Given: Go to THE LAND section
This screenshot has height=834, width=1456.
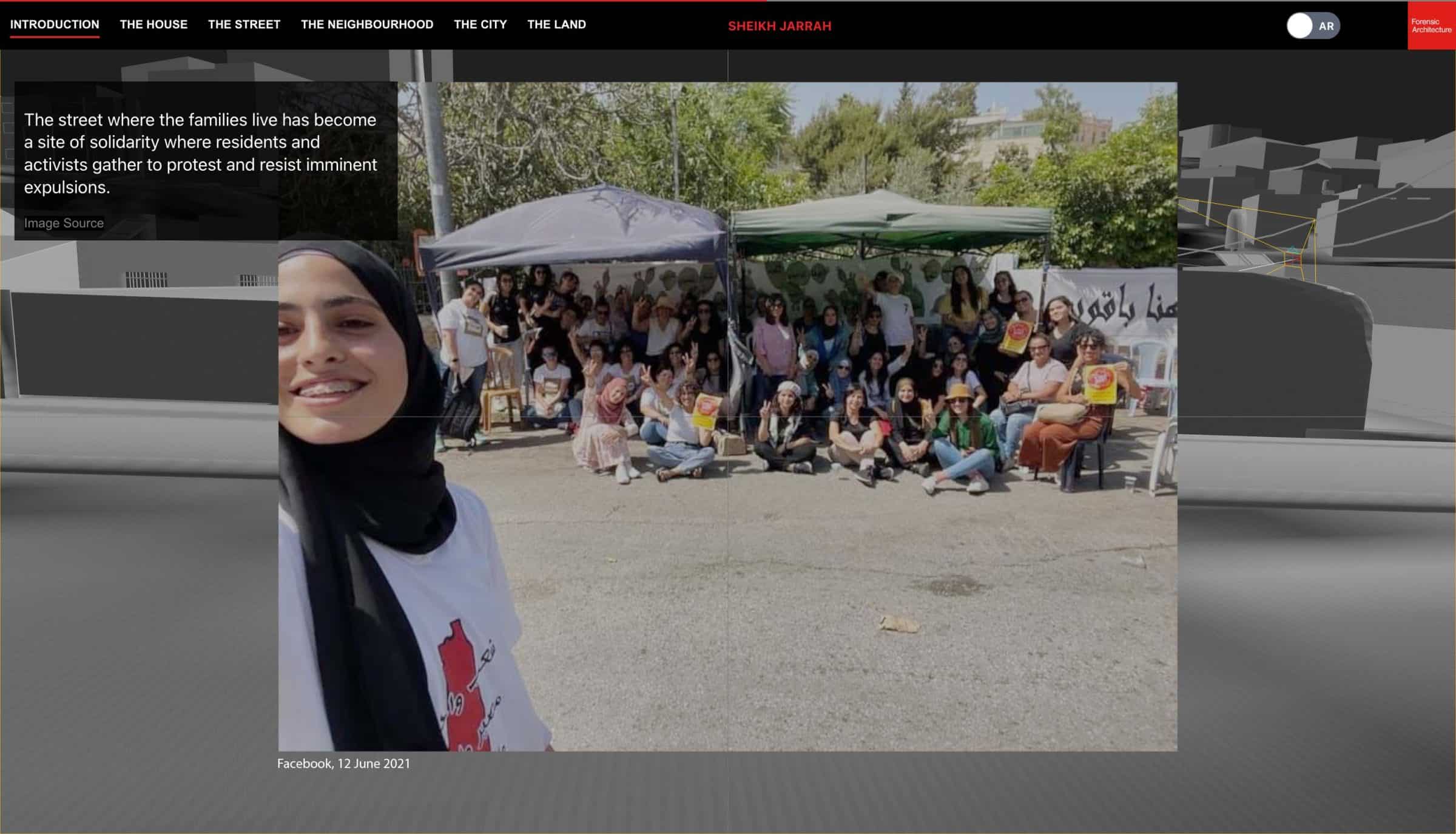Looking at the screenshot, I should 556,24.
